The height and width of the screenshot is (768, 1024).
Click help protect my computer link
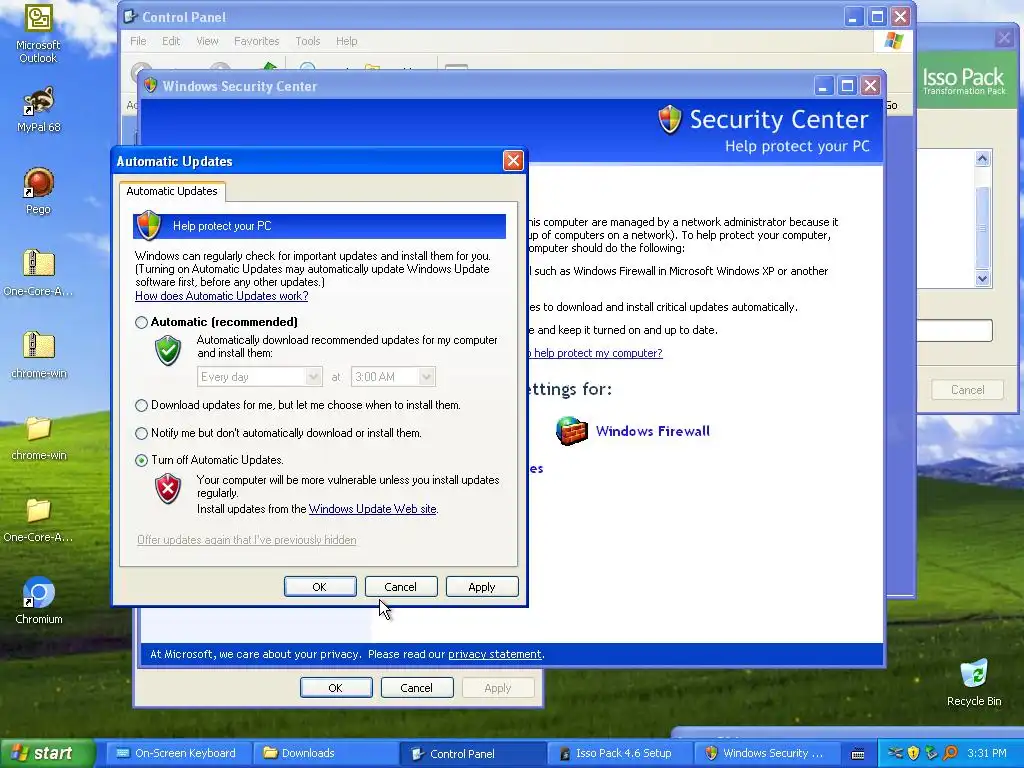595,353
